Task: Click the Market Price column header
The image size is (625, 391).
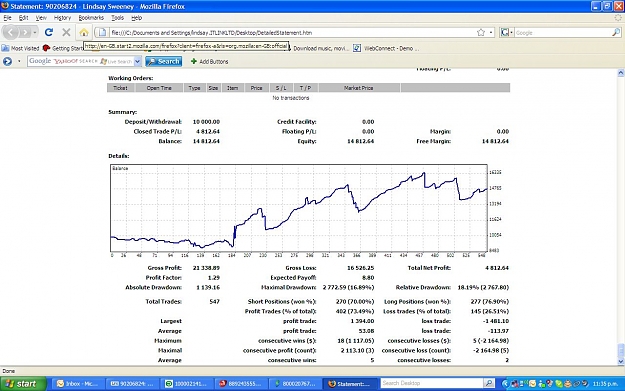Action: click(x=359, y=88)
